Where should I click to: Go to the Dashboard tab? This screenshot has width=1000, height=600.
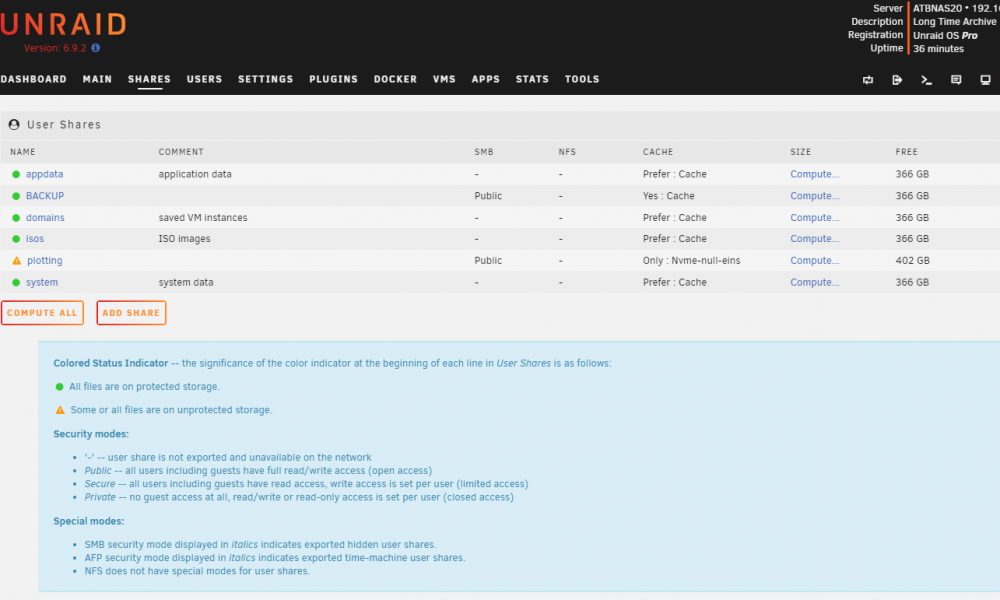coord(33,79)
